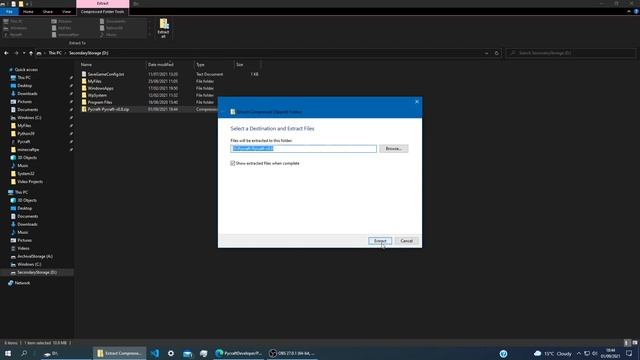Switch to the Edge PycraftDeveloper taskbar window
Image resolution: width=640 pixels, height=360 pixels.
tap(239, 353)
